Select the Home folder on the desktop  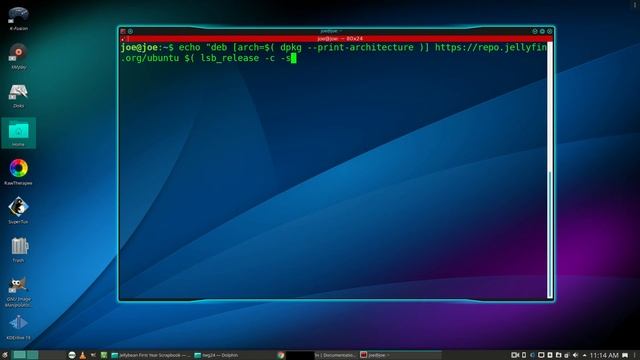coord(18,133)
